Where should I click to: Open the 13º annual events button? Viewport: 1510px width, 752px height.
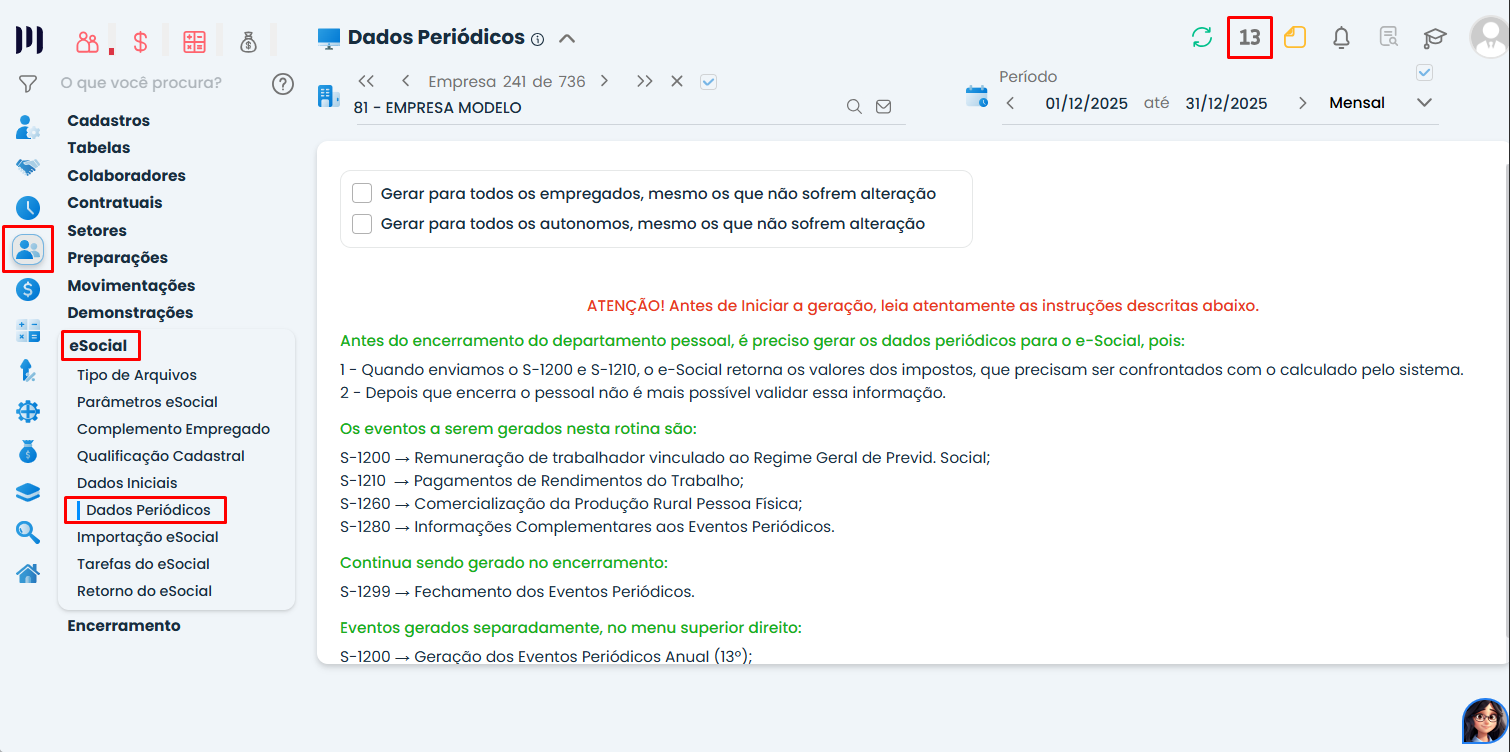[x=1249, y=38]
